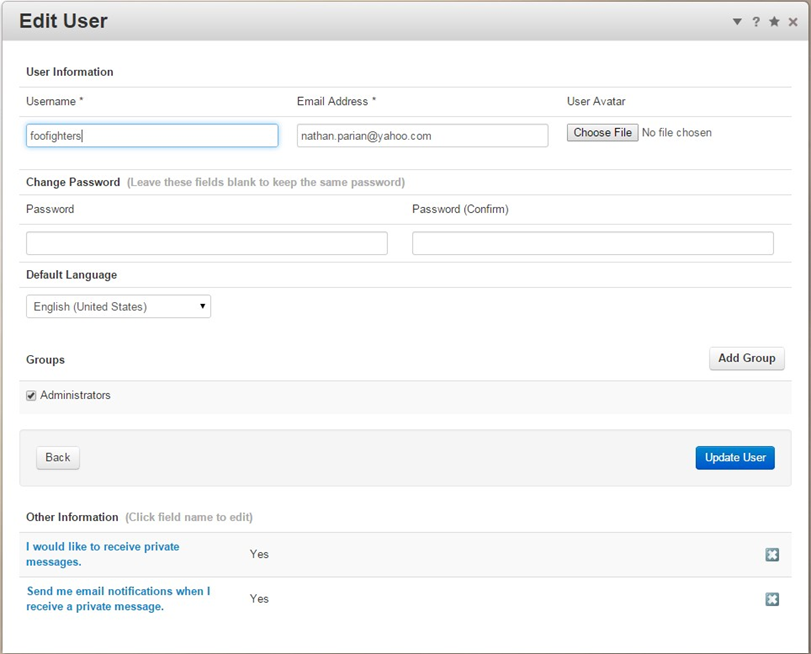Image resolution: width=811 pixels, height=654 pixels.
Task: Click the Username field containing foofighters
Action: coord(152,136)
